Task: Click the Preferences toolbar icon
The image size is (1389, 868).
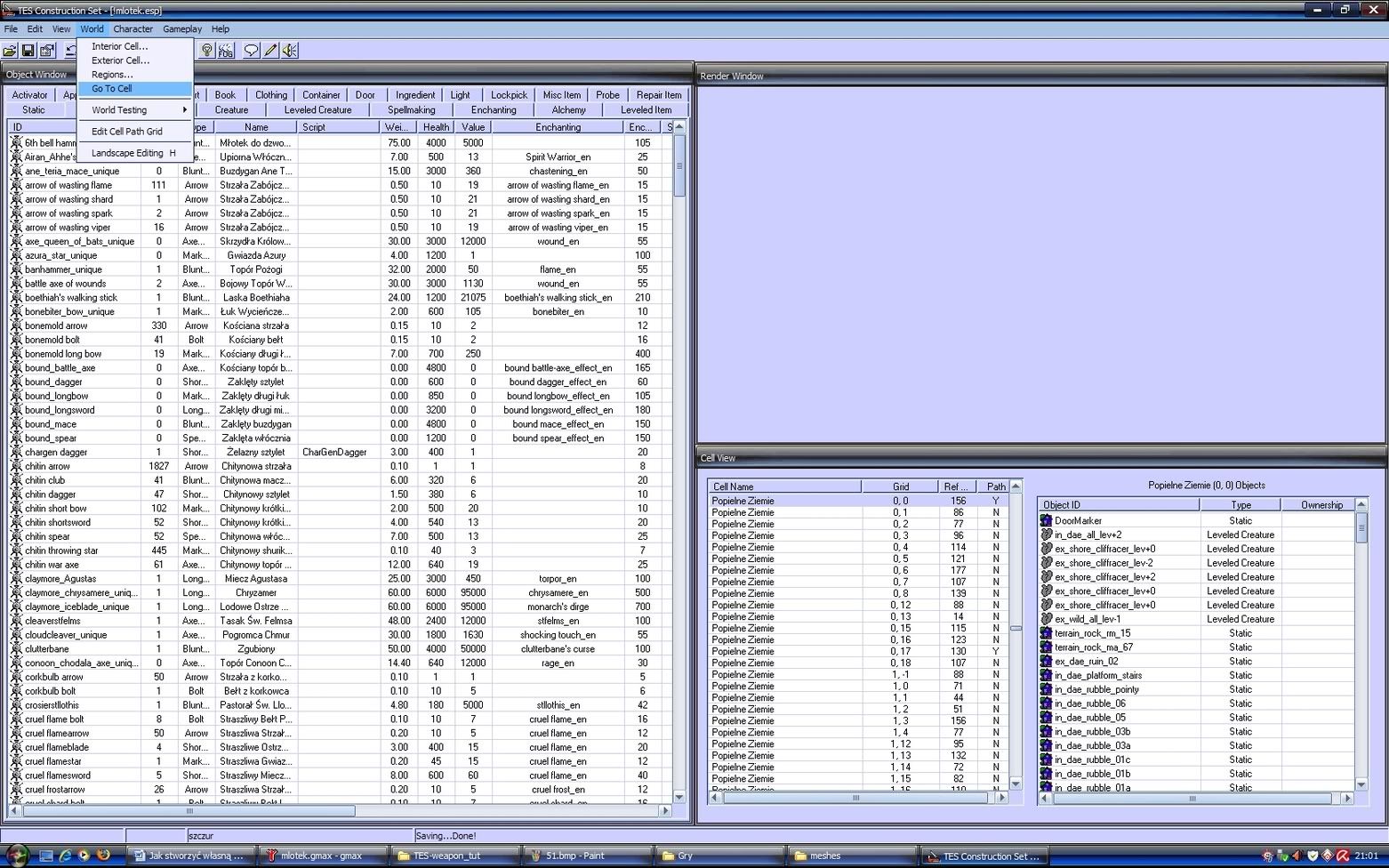Action: 47,51
